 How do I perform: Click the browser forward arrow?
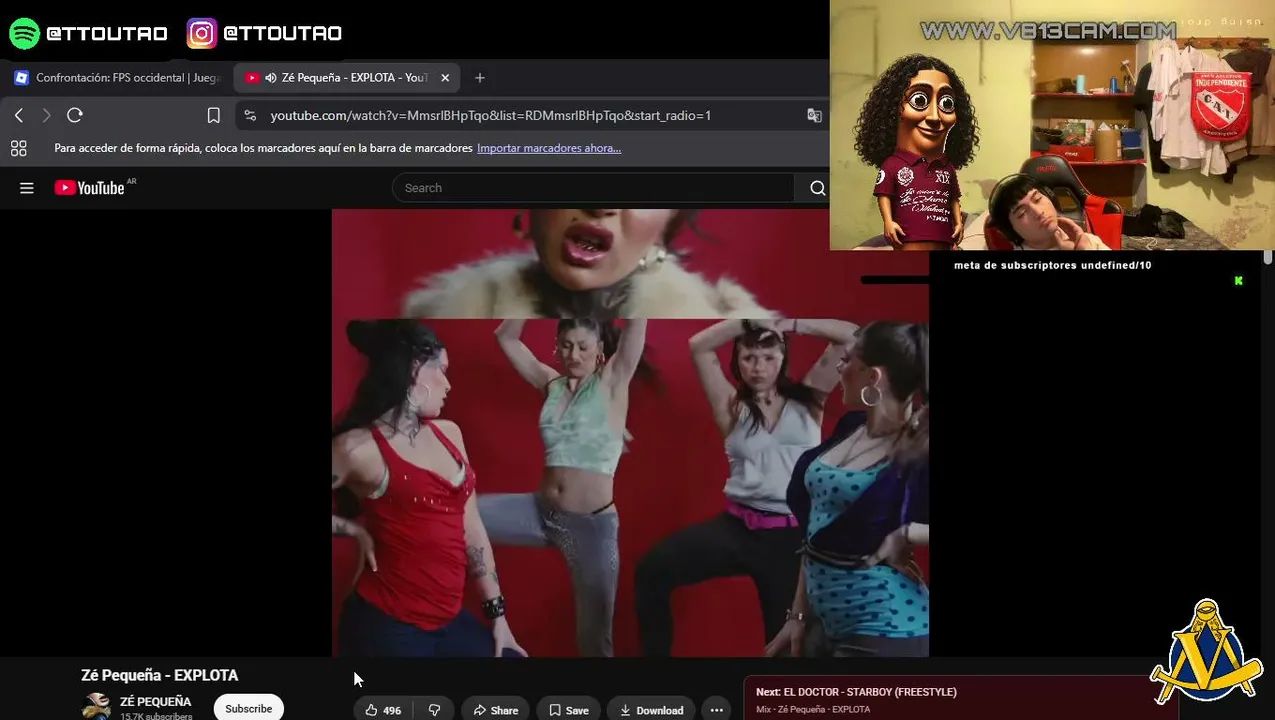point(46,115)
